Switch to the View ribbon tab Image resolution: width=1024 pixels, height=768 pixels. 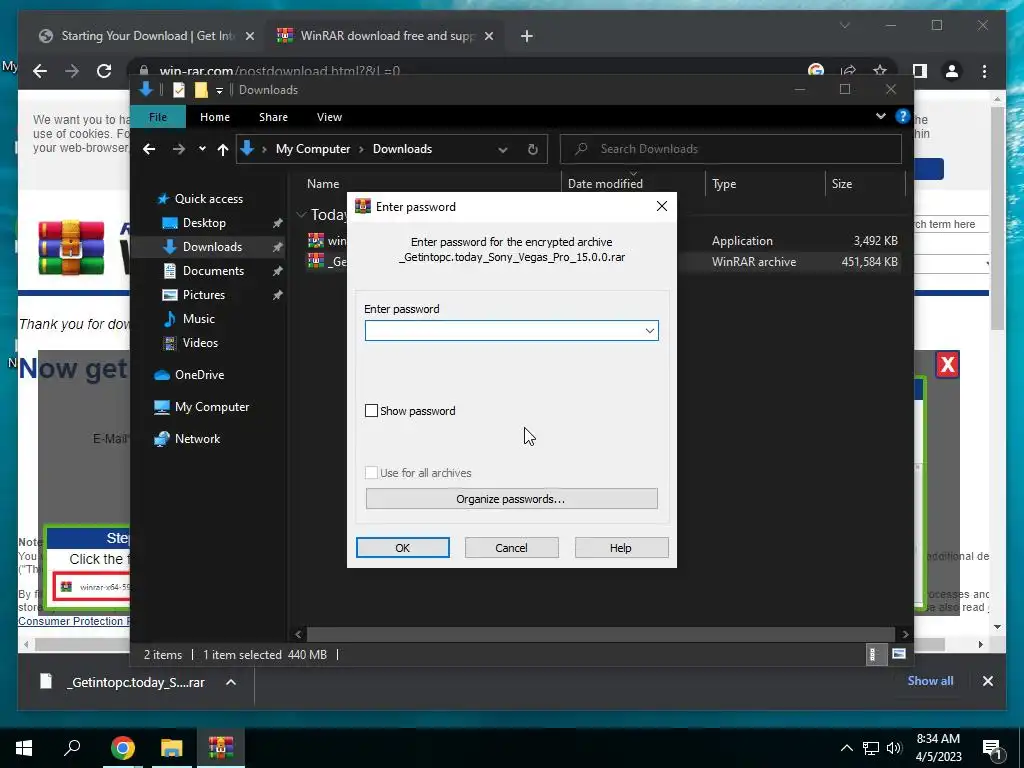(x=329, y=117)
